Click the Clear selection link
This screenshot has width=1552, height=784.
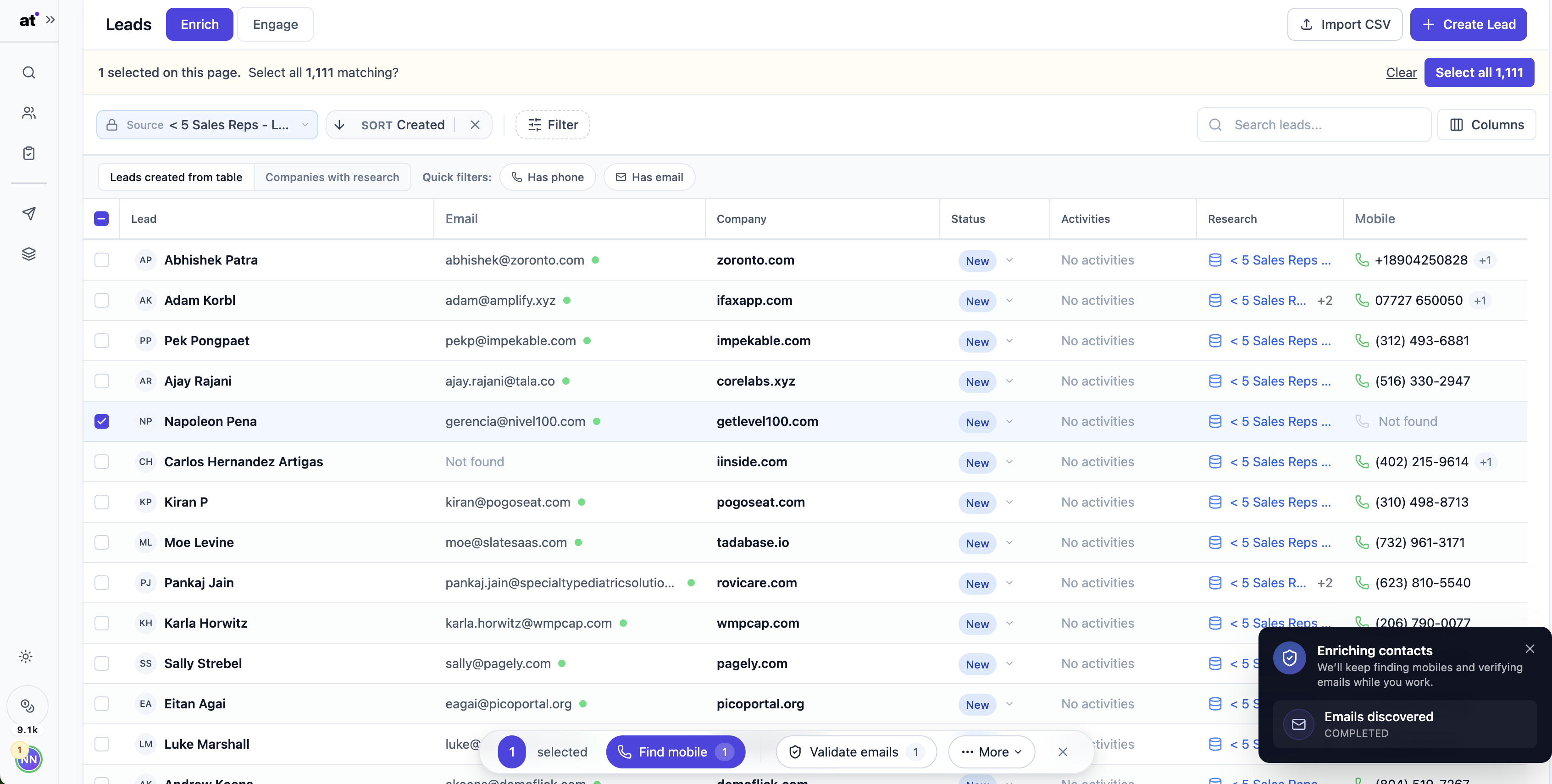coord(1401,73)
